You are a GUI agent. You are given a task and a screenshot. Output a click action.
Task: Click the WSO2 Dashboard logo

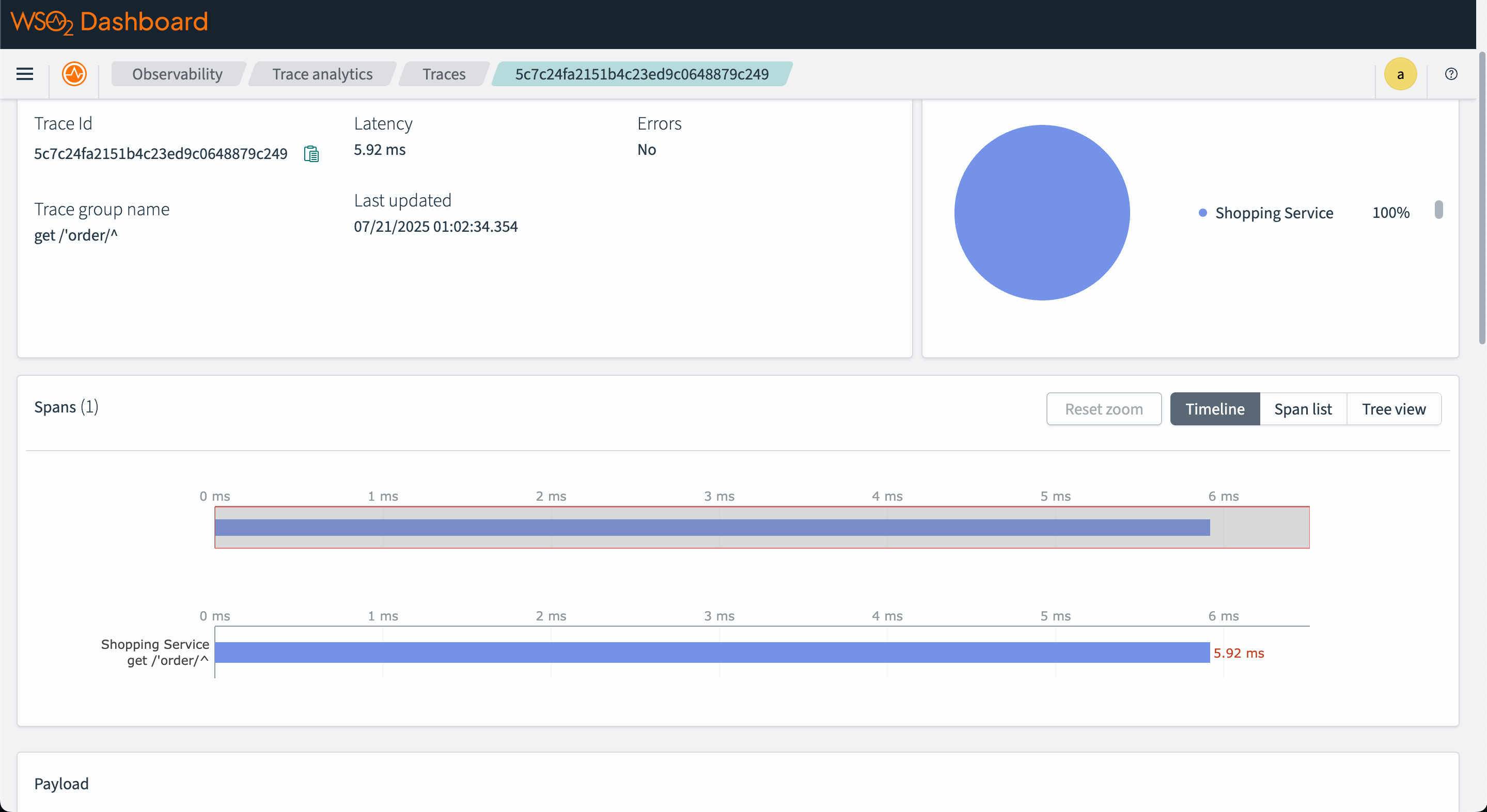pyautogui.click(x=109, y=23)
